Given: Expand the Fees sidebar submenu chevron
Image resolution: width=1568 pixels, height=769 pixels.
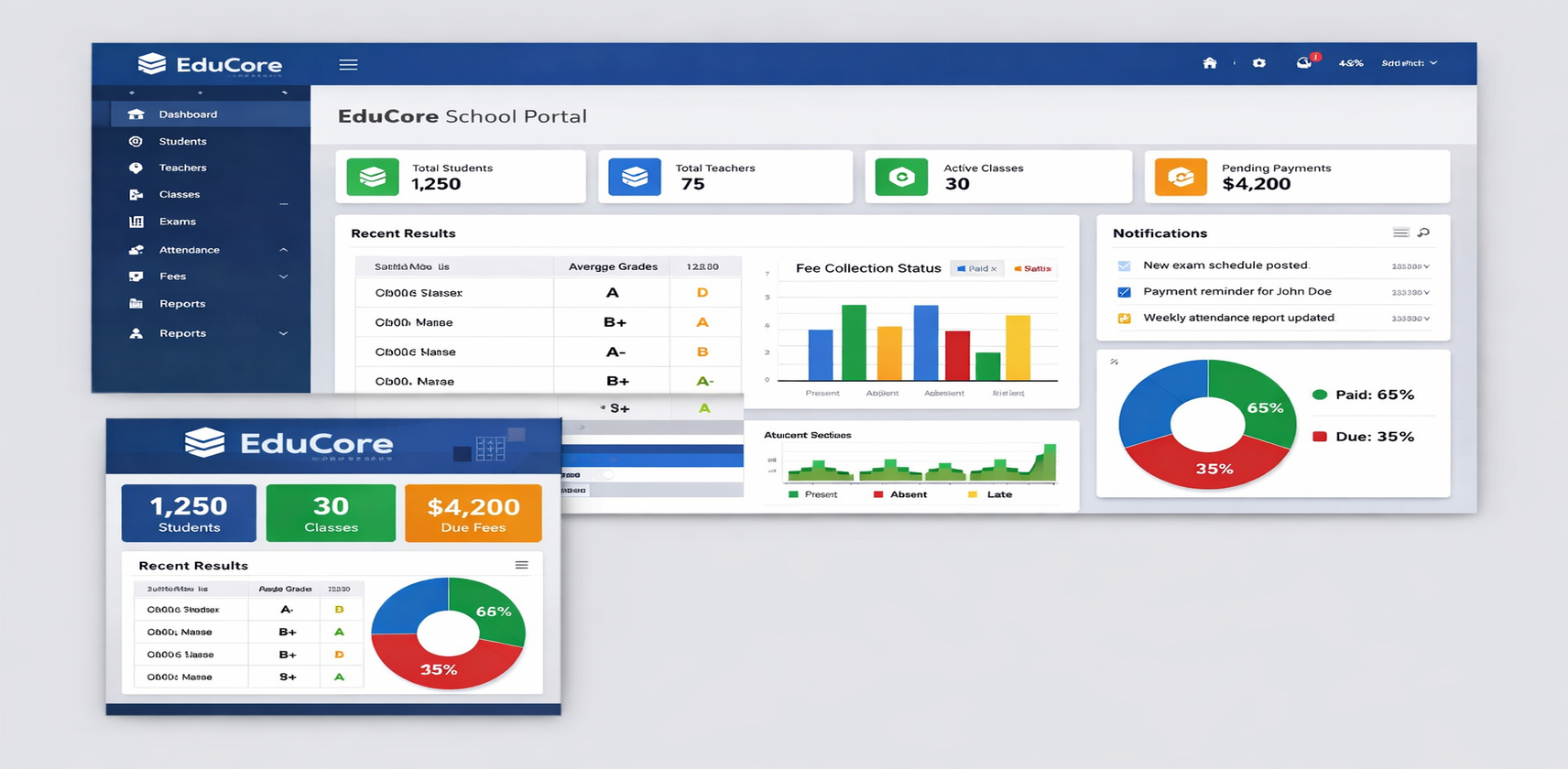Looking at the screenshot, I should click(x=283, y=276).
